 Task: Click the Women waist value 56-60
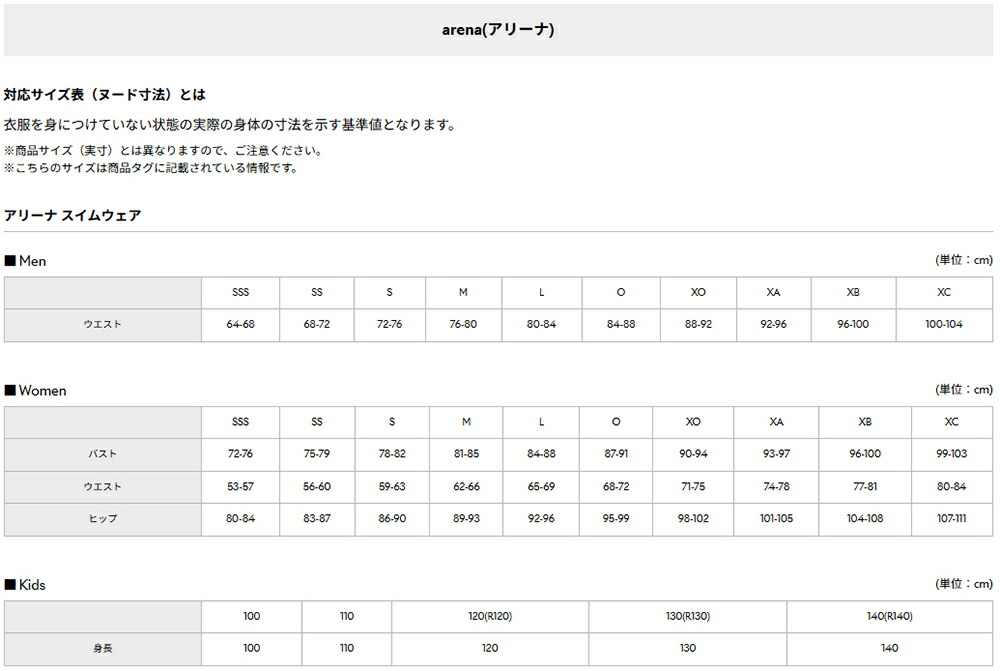317,487
